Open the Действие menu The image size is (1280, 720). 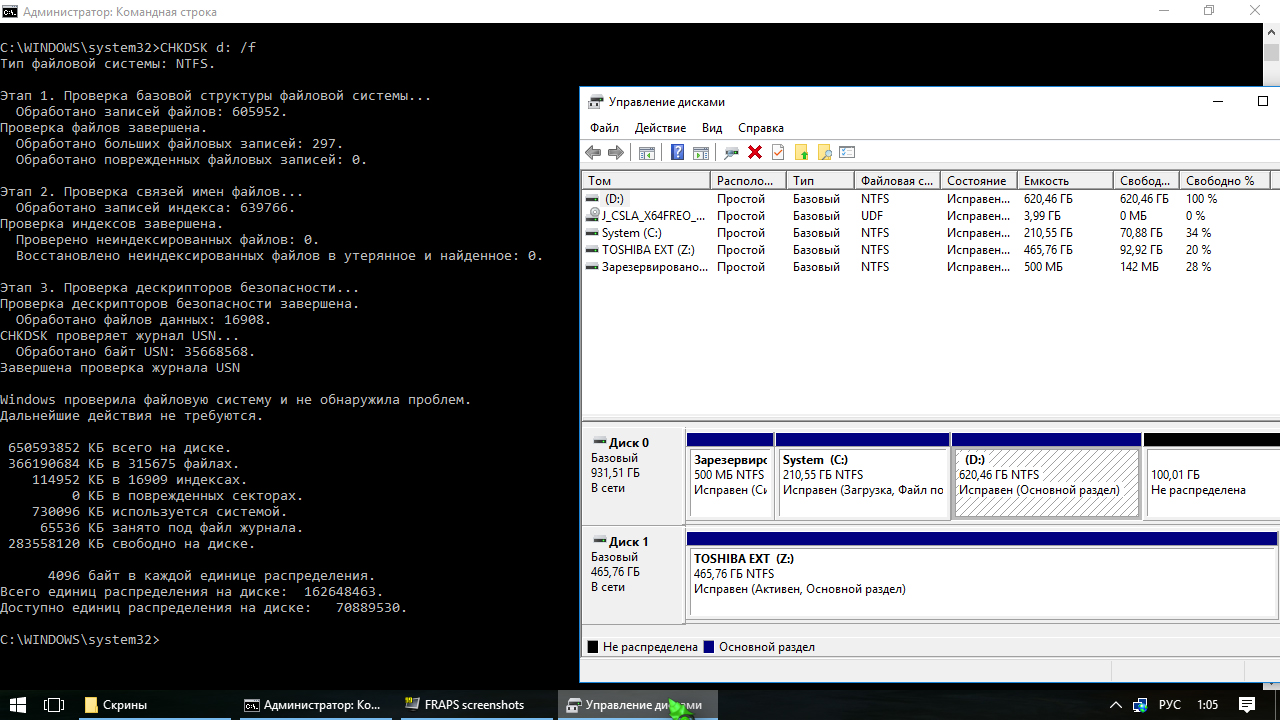(x=660, y=128)
